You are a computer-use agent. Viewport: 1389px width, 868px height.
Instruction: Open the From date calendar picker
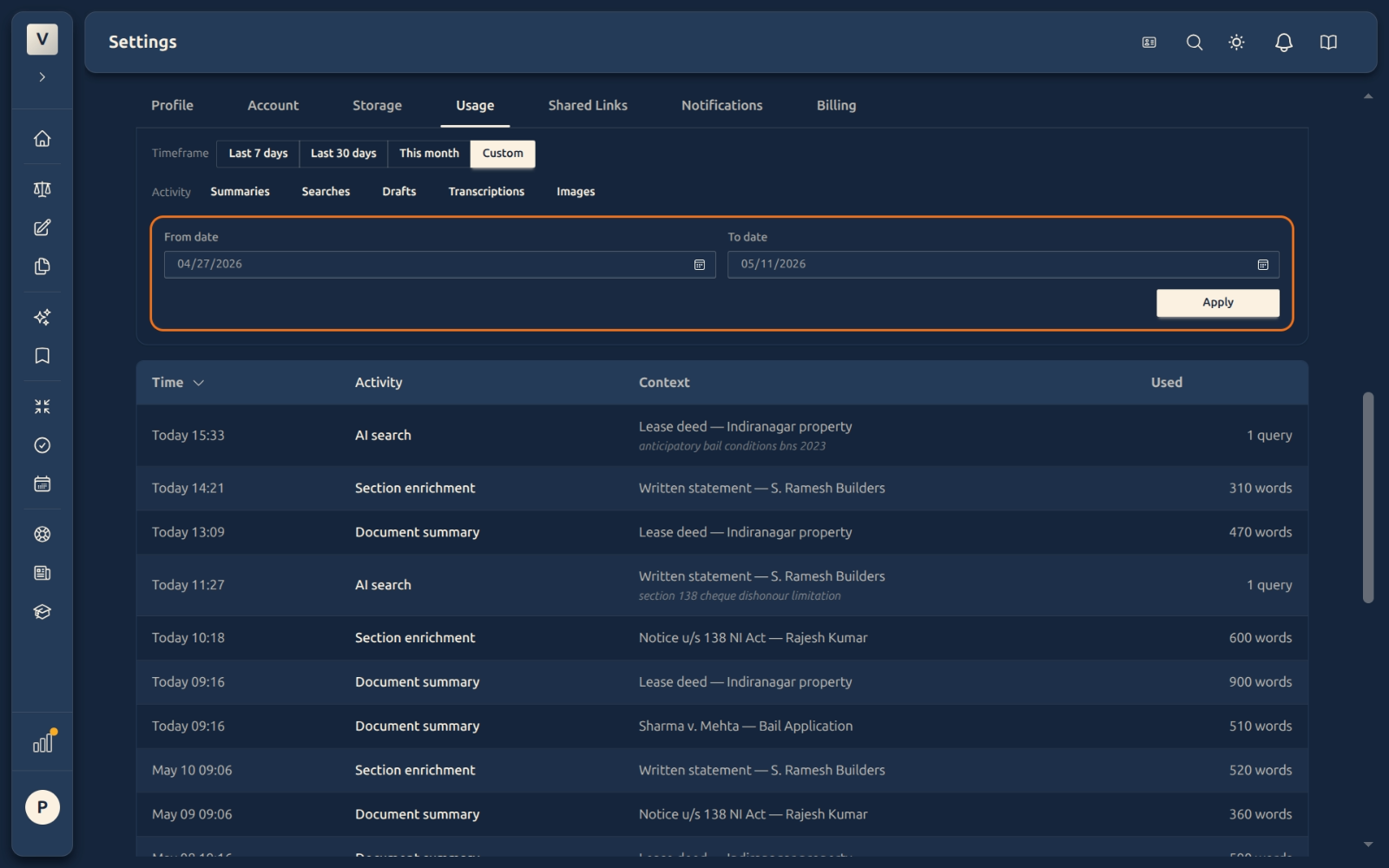coord(699,265)
